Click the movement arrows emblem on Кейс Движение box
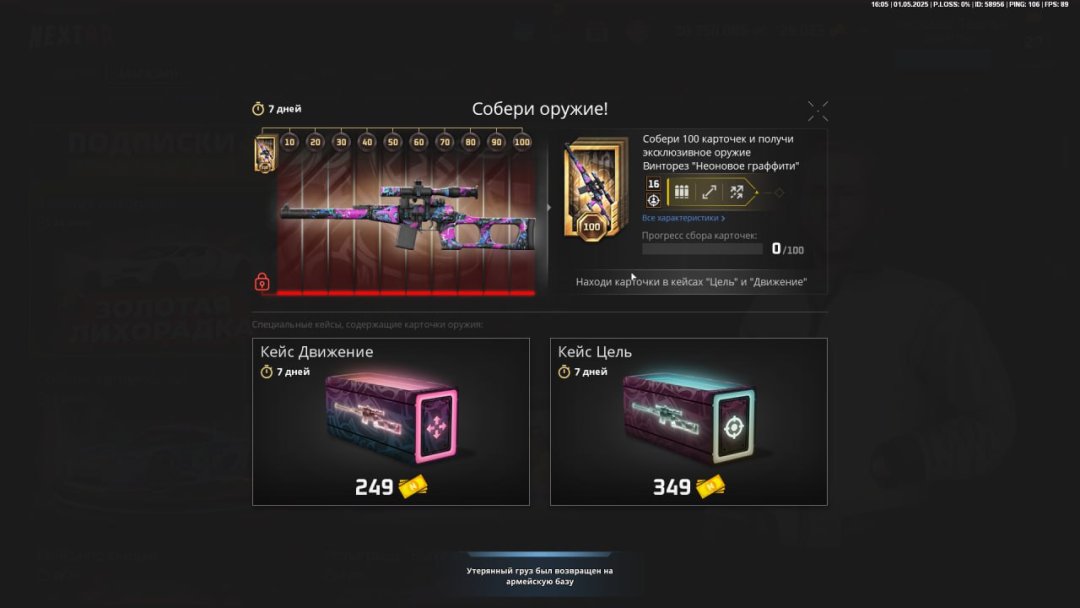This screenshot has height=608, width=1080. 436,428
